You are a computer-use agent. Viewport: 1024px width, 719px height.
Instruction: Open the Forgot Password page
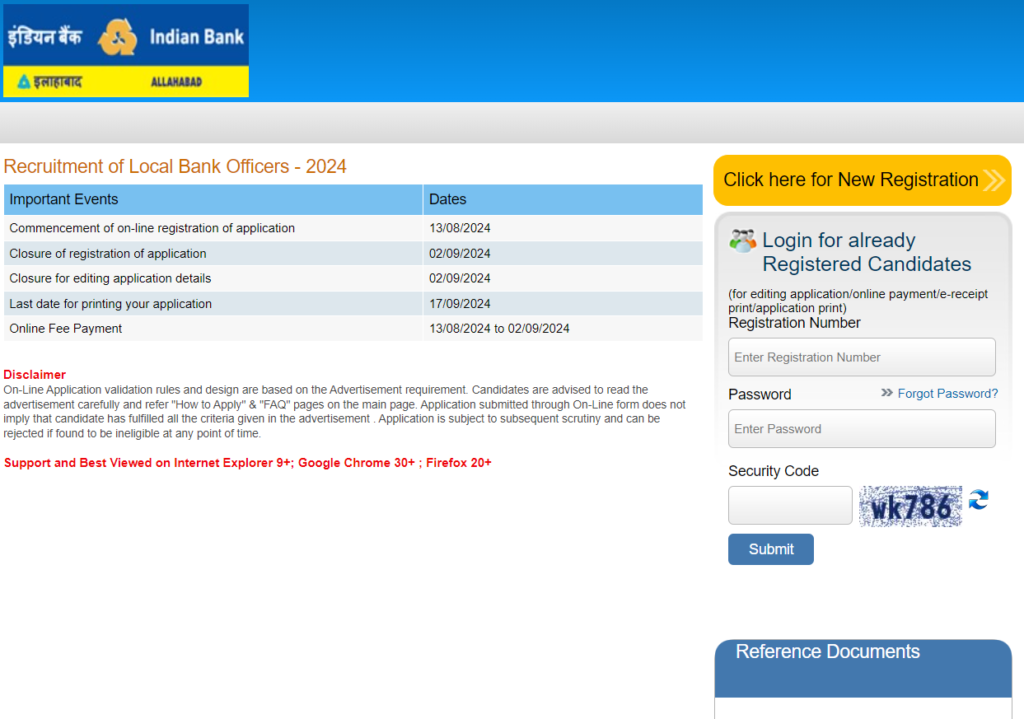(x=946, y=394)
